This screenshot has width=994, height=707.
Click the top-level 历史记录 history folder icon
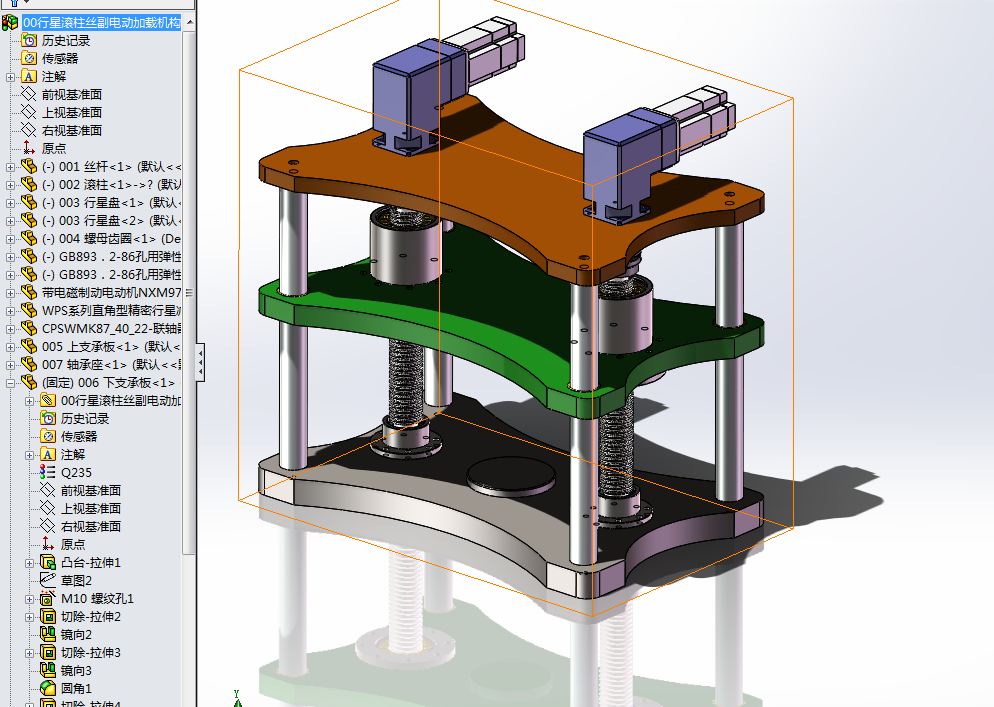pyautogui.click(x=29, y=41)
